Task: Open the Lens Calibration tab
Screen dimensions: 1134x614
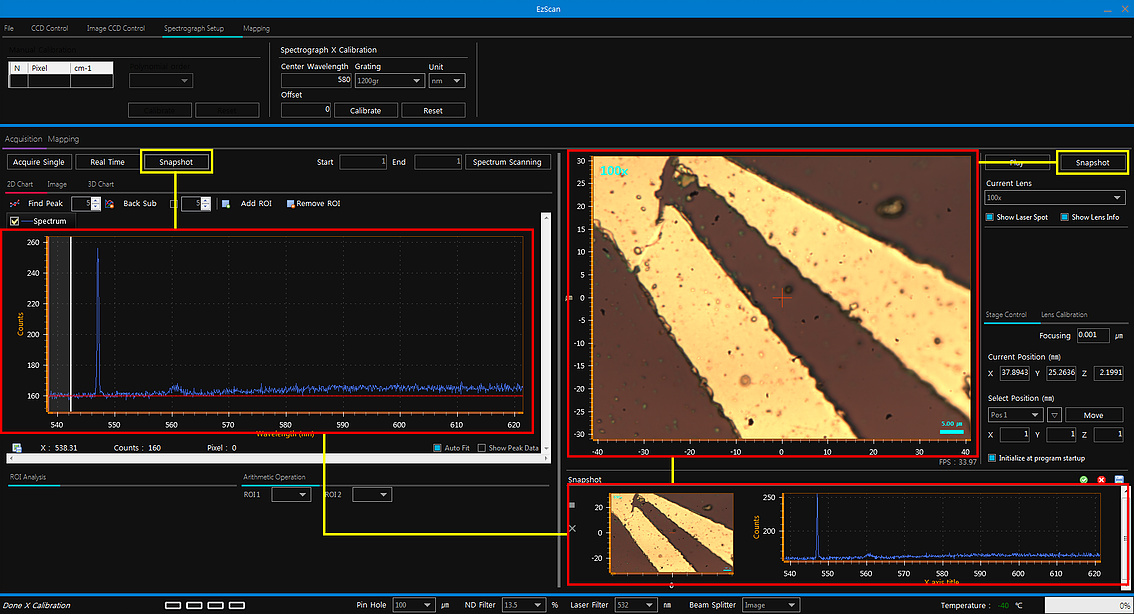Action: pos(1064,315)
